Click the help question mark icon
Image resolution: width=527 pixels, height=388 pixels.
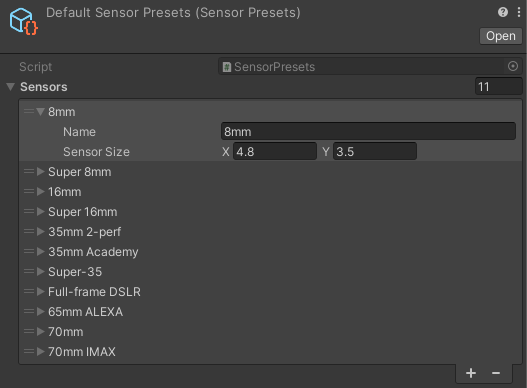502,12
